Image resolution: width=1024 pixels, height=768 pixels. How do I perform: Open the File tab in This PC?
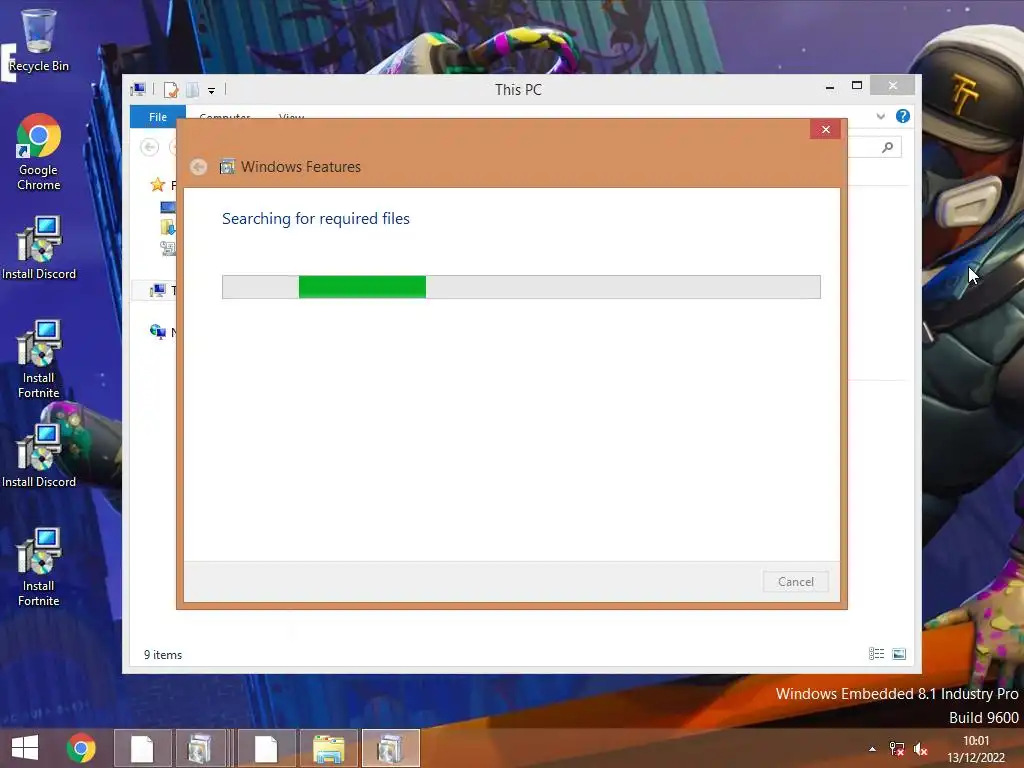coord(158,117)
